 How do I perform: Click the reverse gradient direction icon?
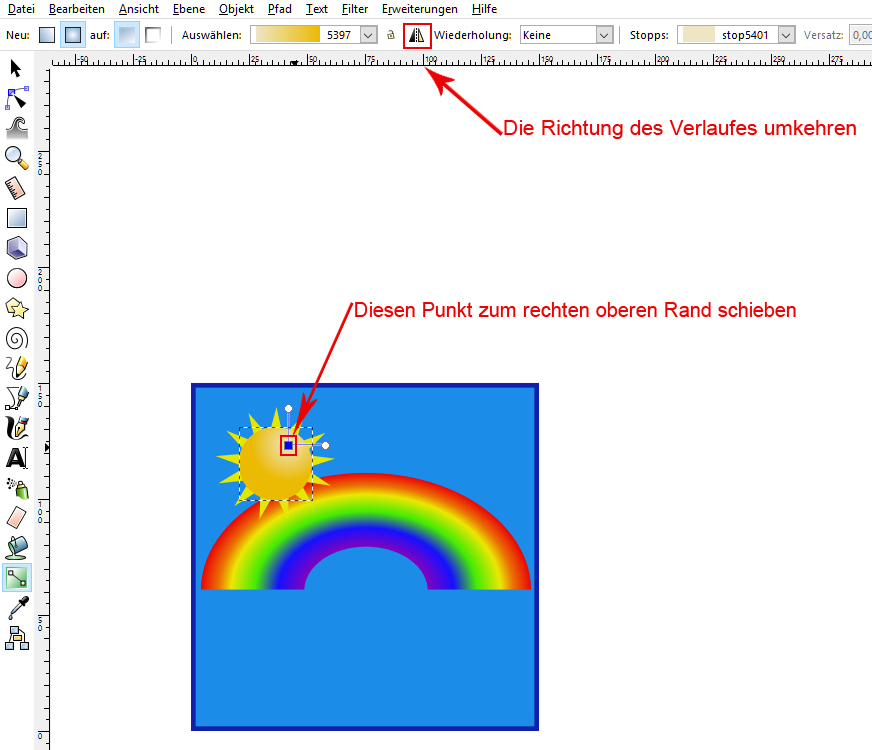(x=417, y=35)
